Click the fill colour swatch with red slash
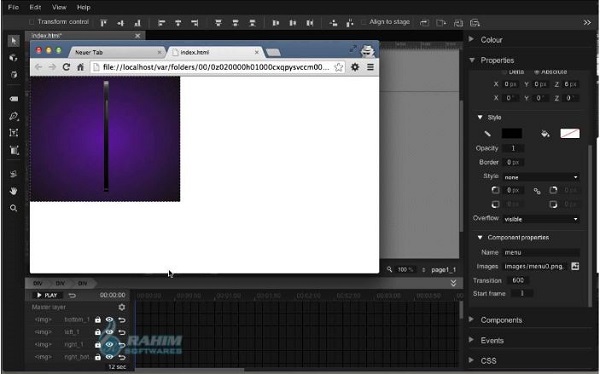This screenshot has width=600, height=374. point(570,133)
